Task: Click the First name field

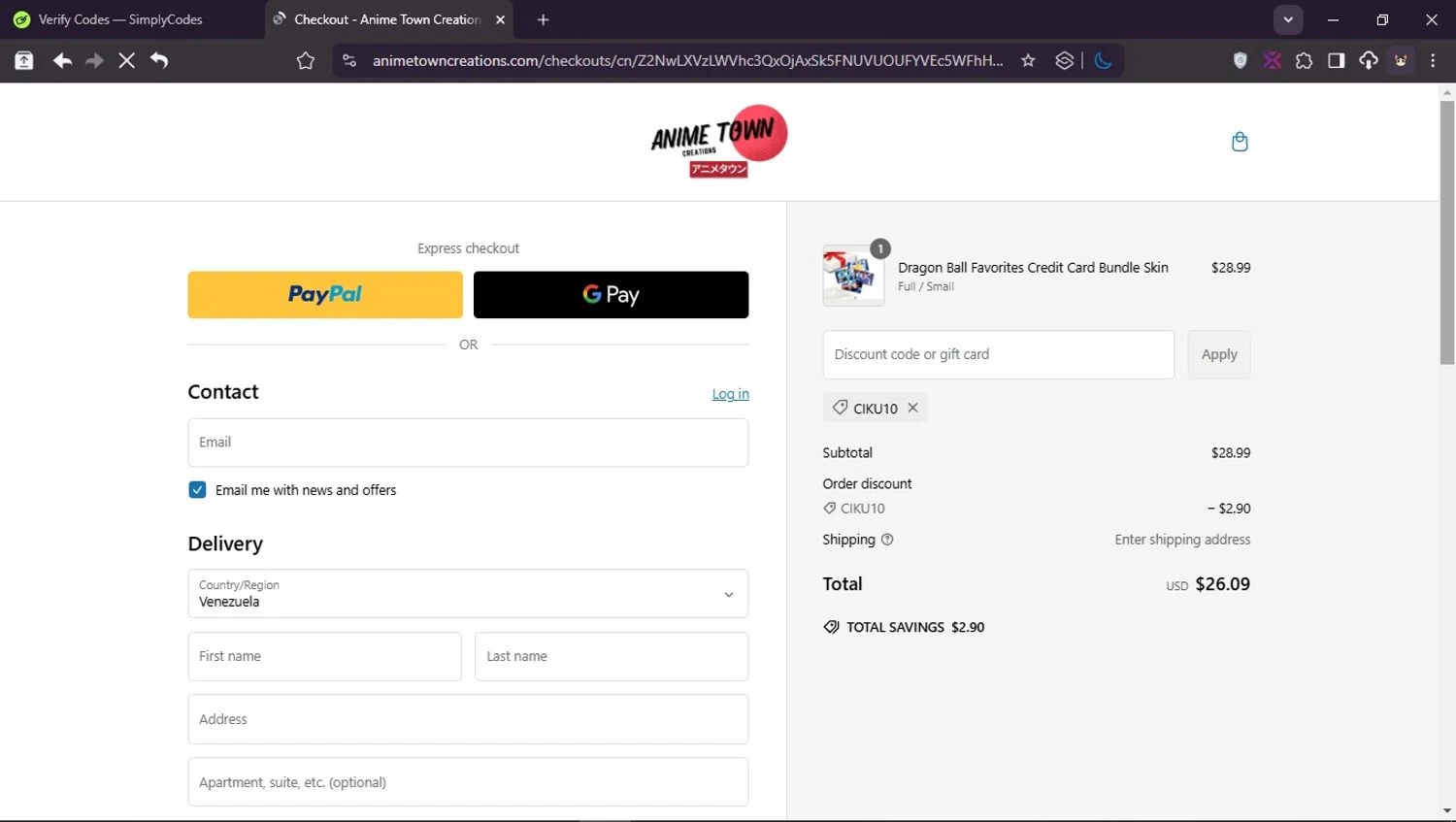Action: click(x=324, y=656)
